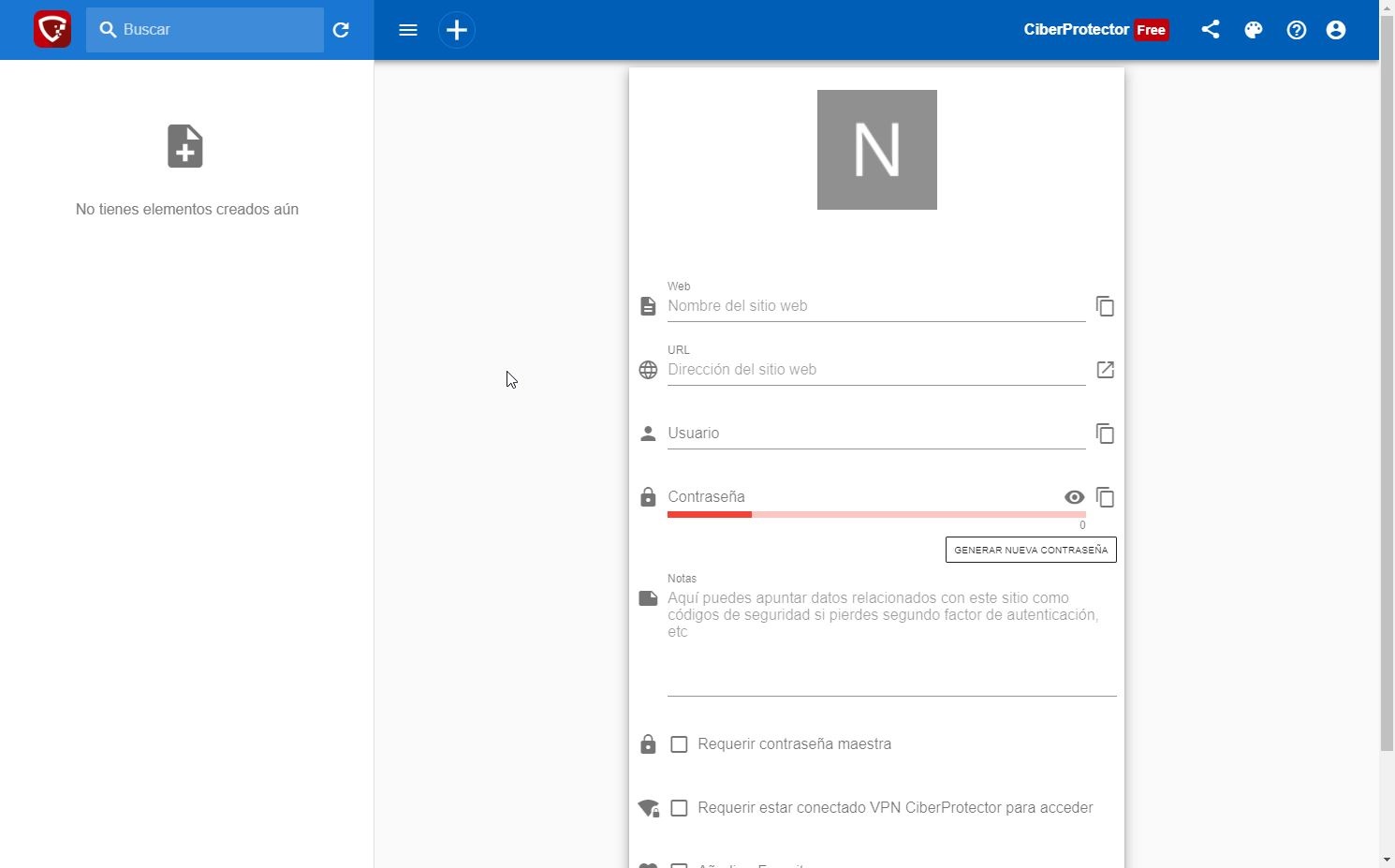1395x868 pixels.
Task: Click the refresh icon beside search
Action: [341, 30]
